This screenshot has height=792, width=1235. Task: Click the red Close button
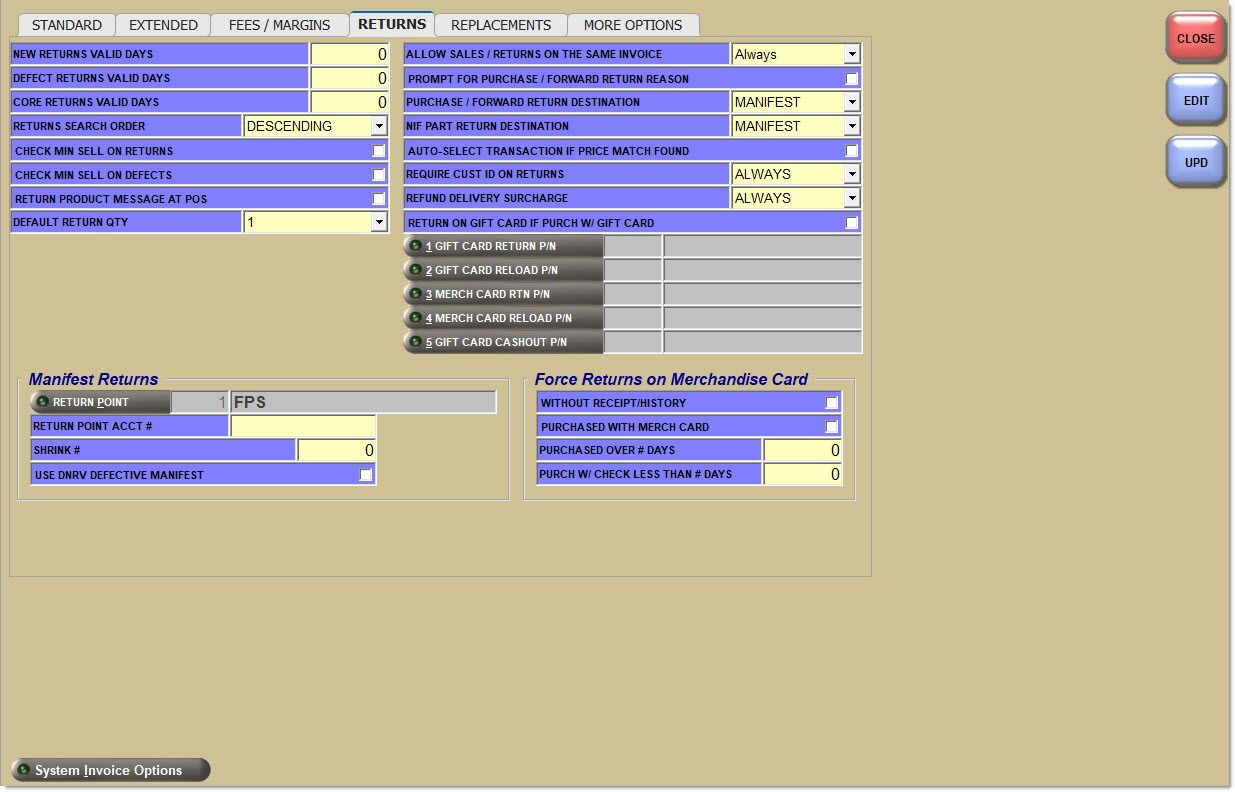click(1195, 39)
